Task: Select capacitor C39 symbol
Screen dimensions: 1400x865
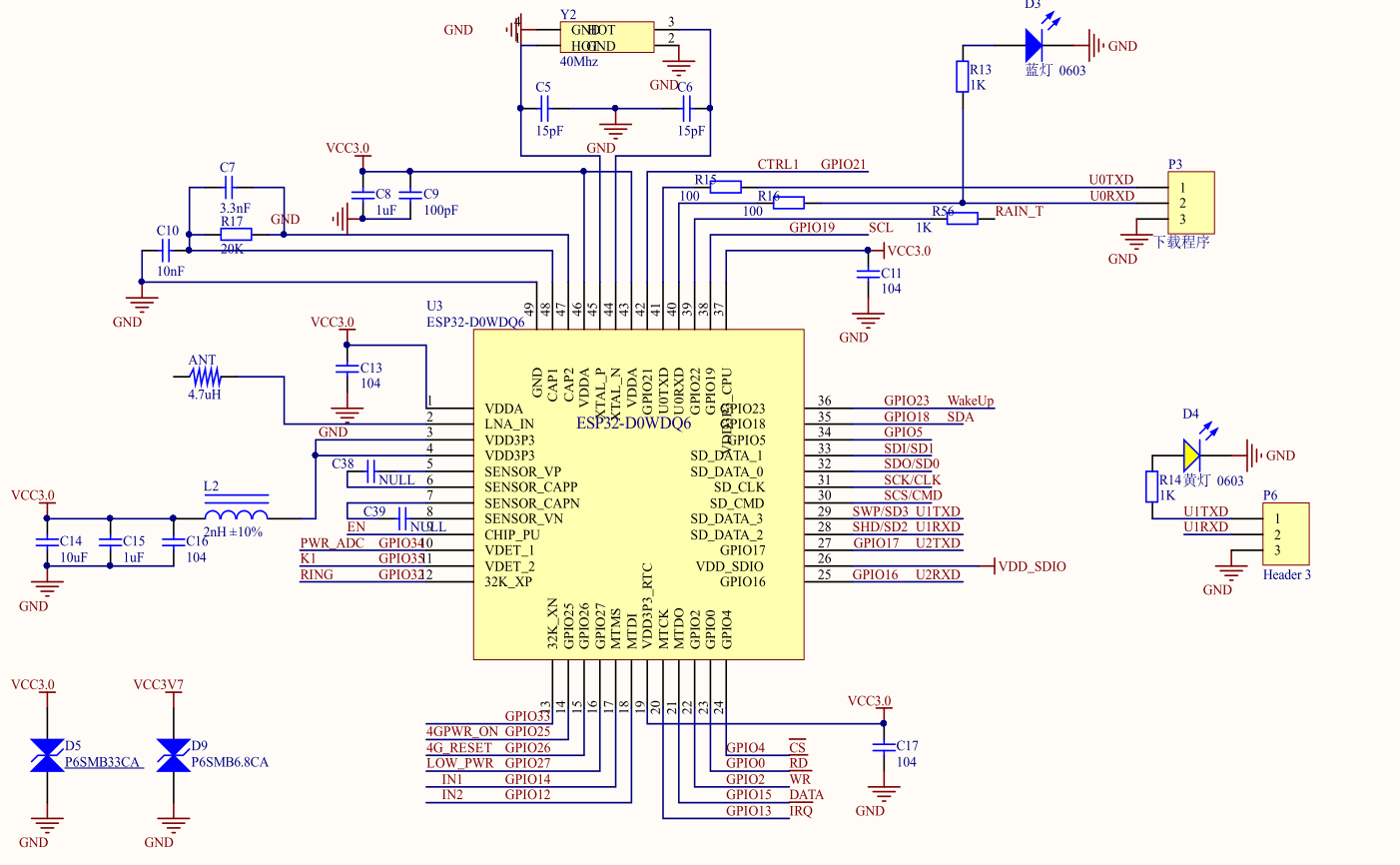Action: (x=402, y=518)
